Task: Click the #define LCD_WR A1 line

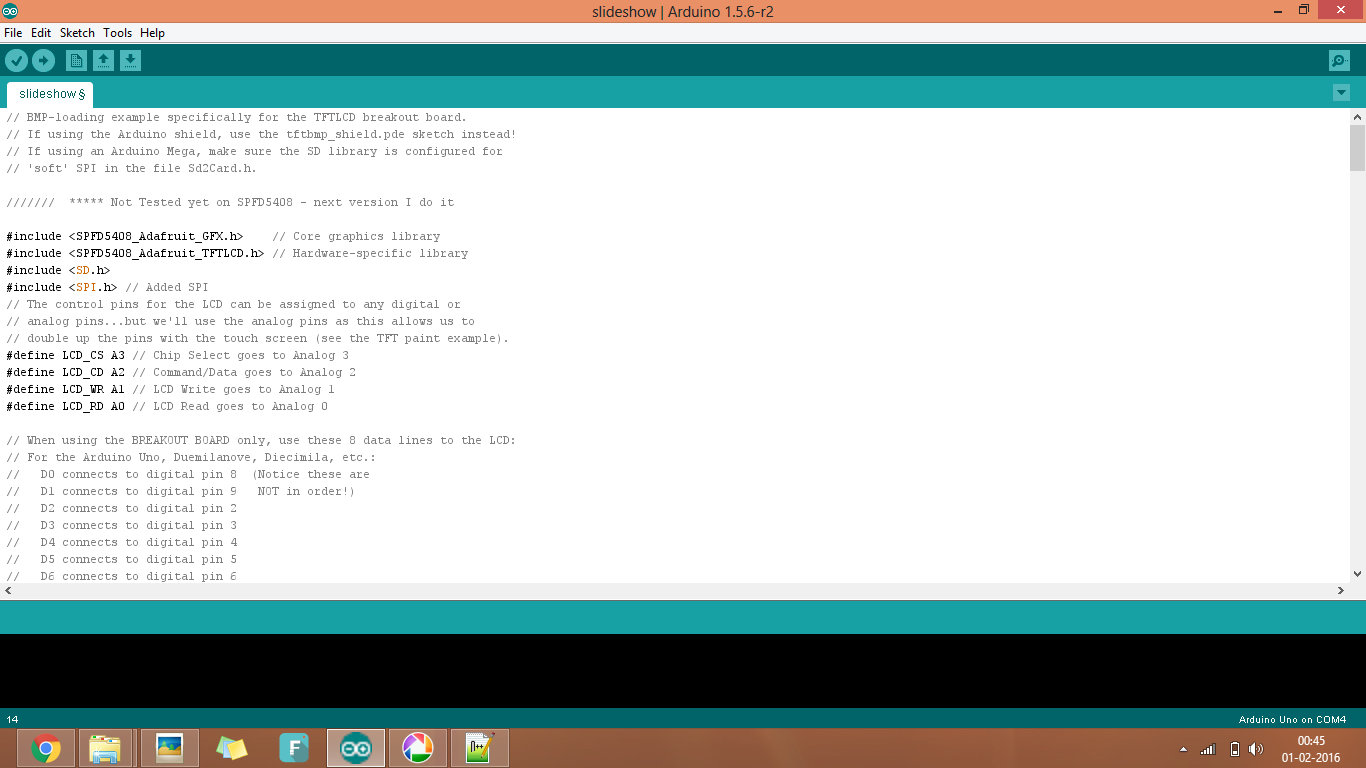Action: [x=170, y=389]
